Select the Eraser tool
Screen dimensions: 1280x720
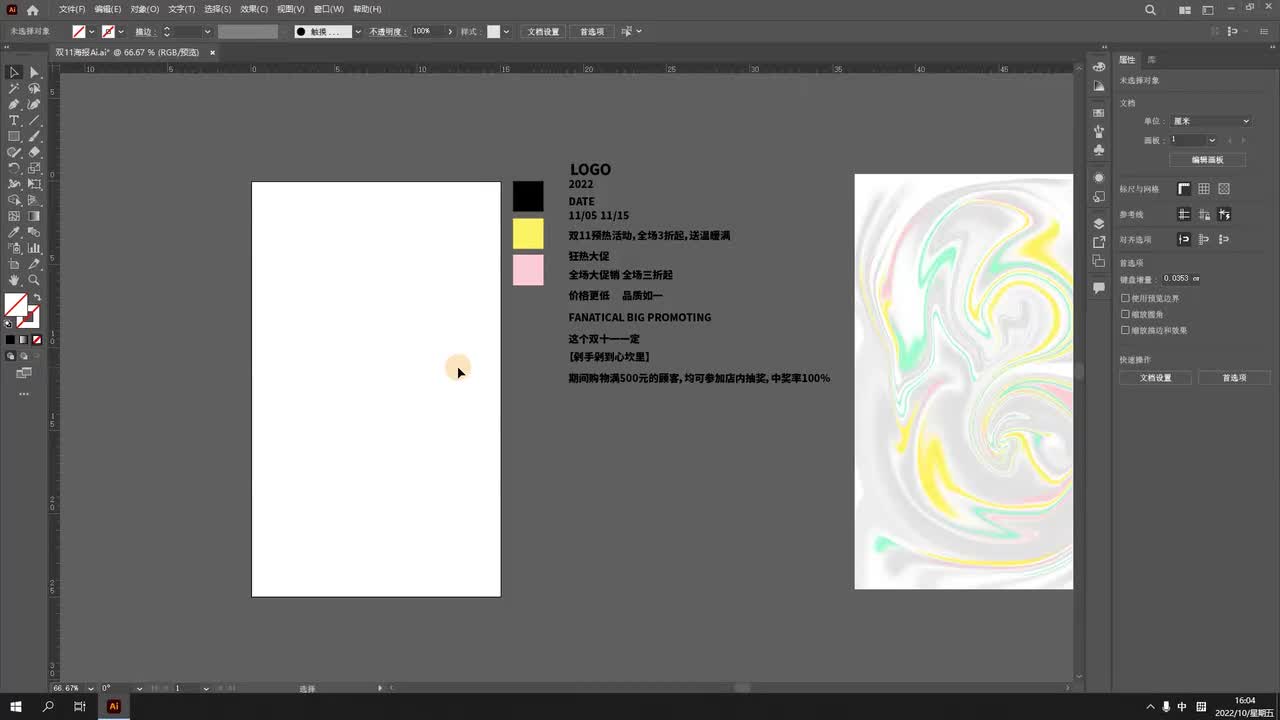coord(34,152)
